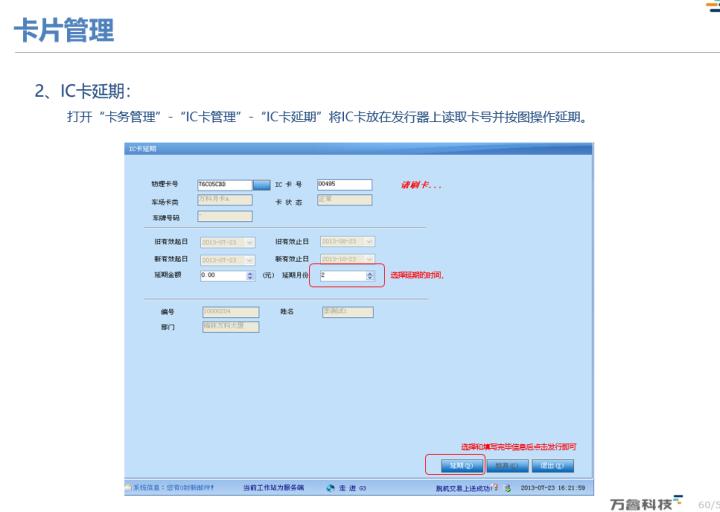Click the IC卡号 input field
Viewport: 720px width, 512px height.
tap(344, 185)
